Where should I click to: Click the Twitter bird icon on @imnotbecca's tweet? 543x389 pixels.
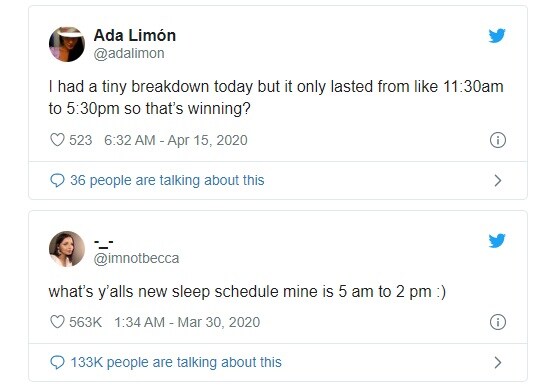497,241
